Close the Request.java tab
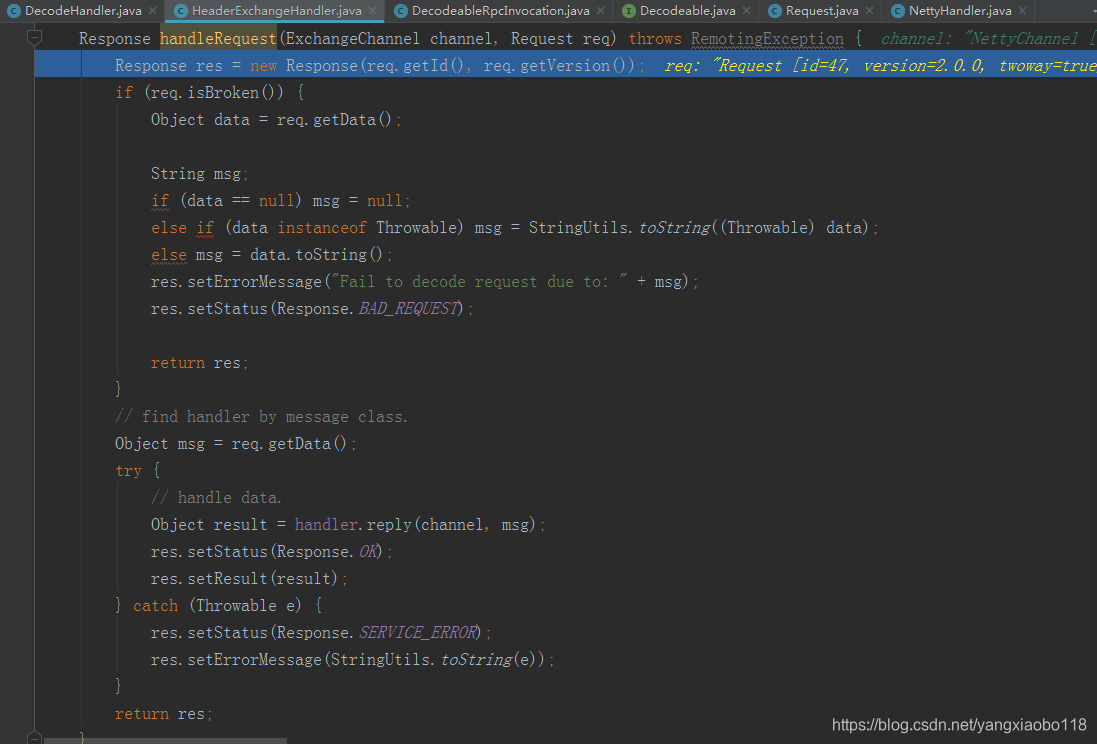The image size is (1097, 744). pos(869,10)
